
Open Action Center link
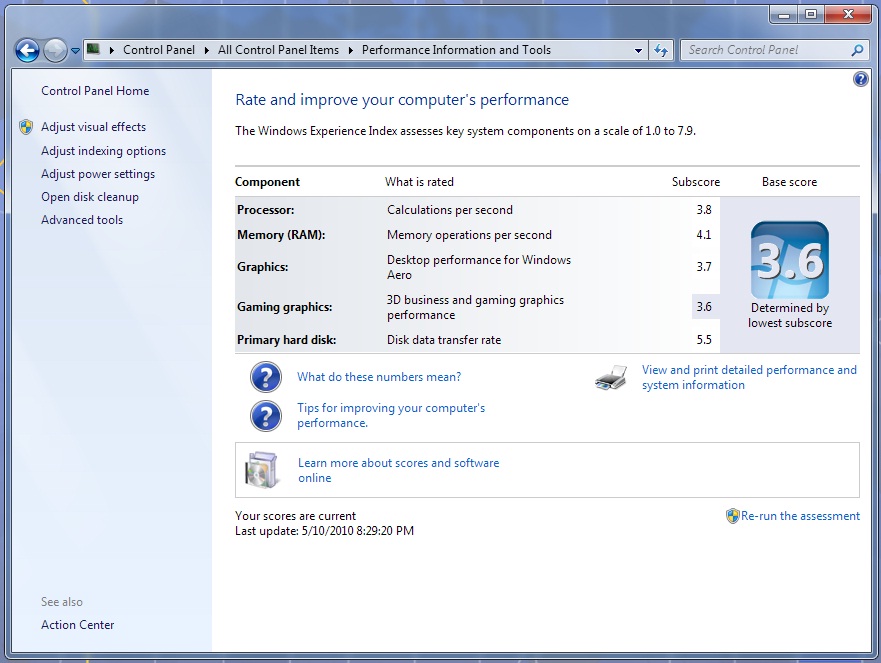coord(78,625)
